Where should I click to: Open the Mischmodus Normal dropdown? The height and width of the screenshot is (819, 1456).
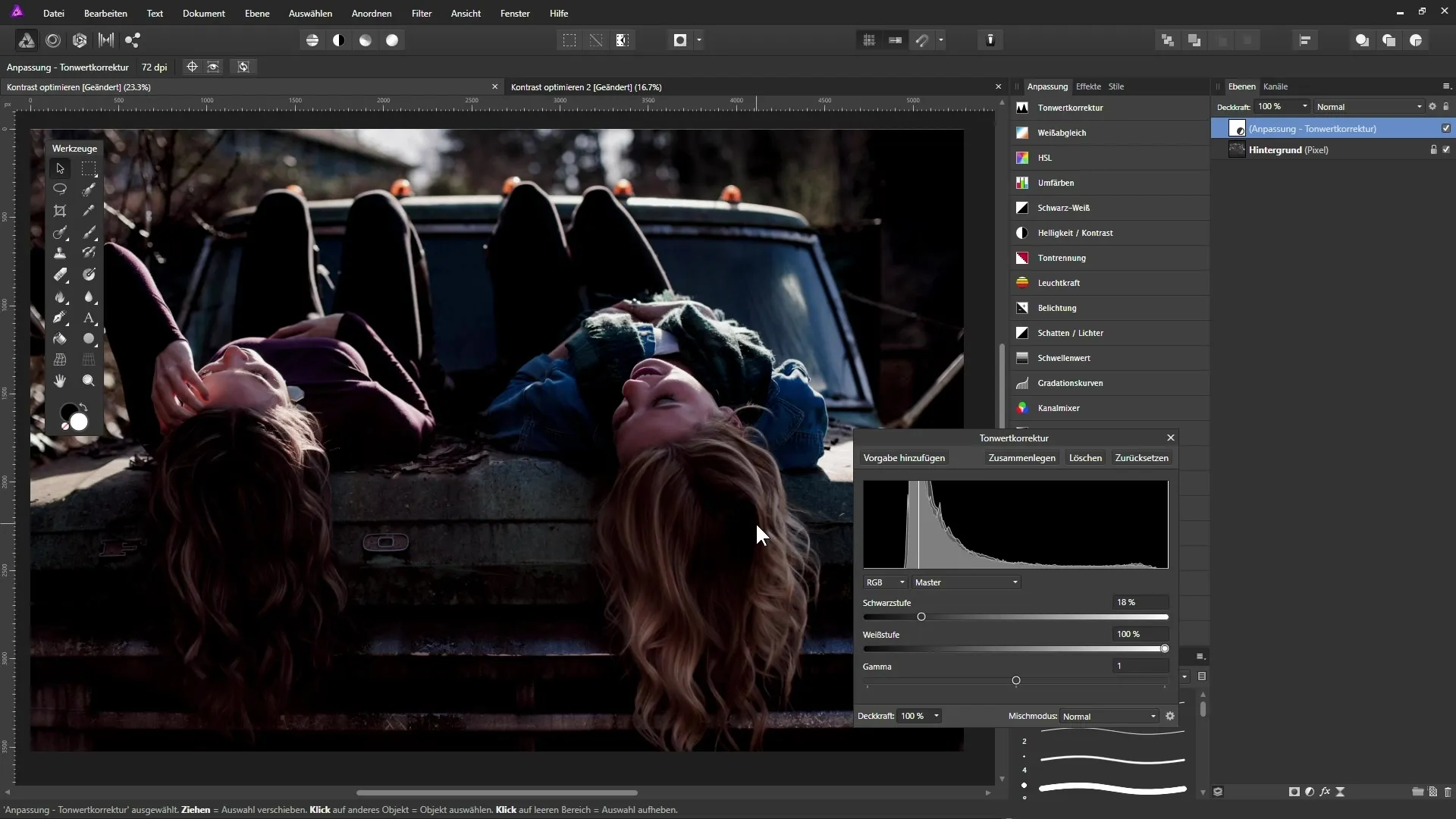(x=1109, y=717)
